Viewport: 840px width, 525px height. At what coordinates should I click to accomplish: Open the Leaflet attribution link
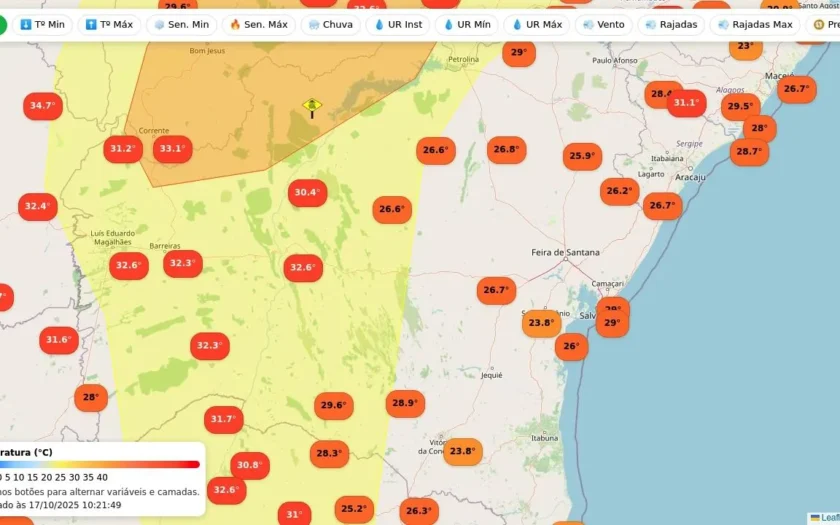824,518
